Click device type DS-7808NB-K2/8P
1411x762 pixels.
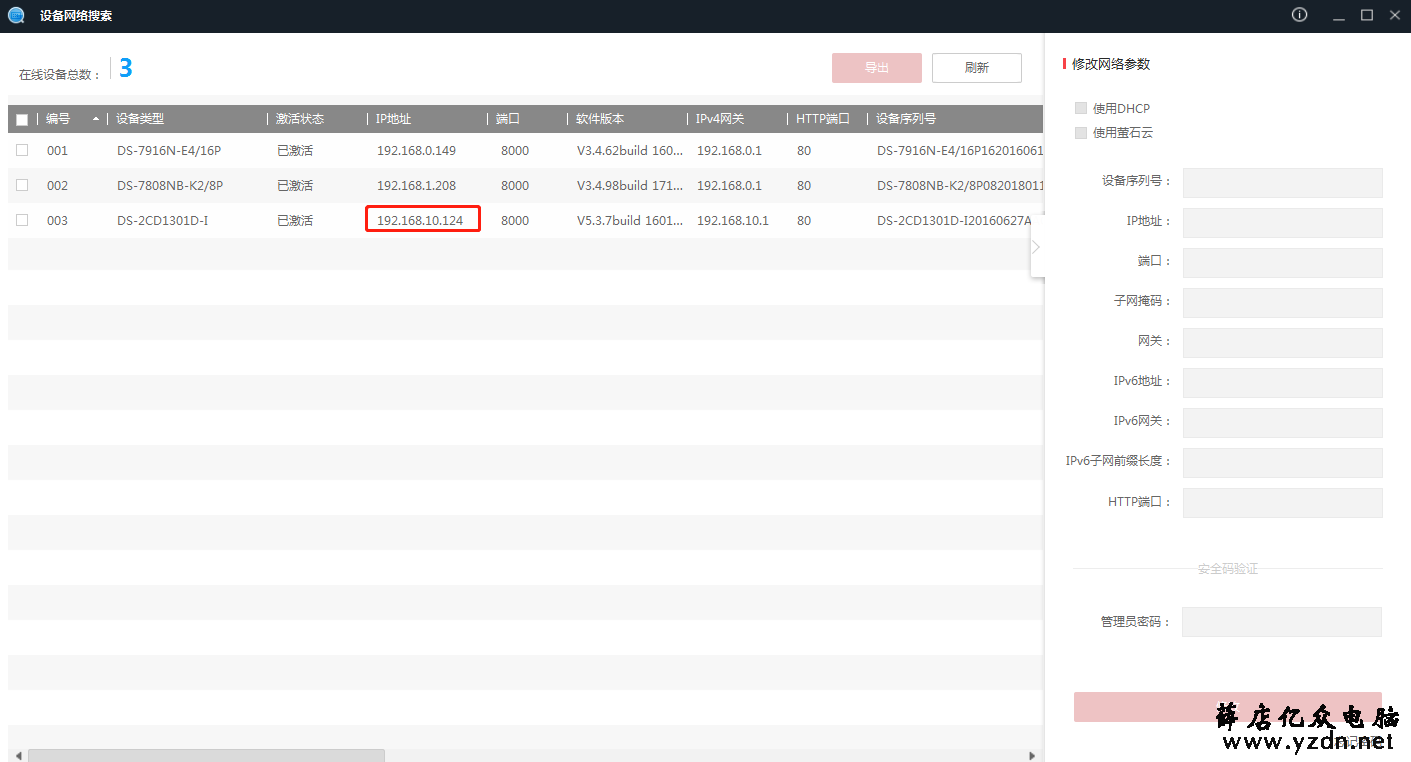click(170, 185)
